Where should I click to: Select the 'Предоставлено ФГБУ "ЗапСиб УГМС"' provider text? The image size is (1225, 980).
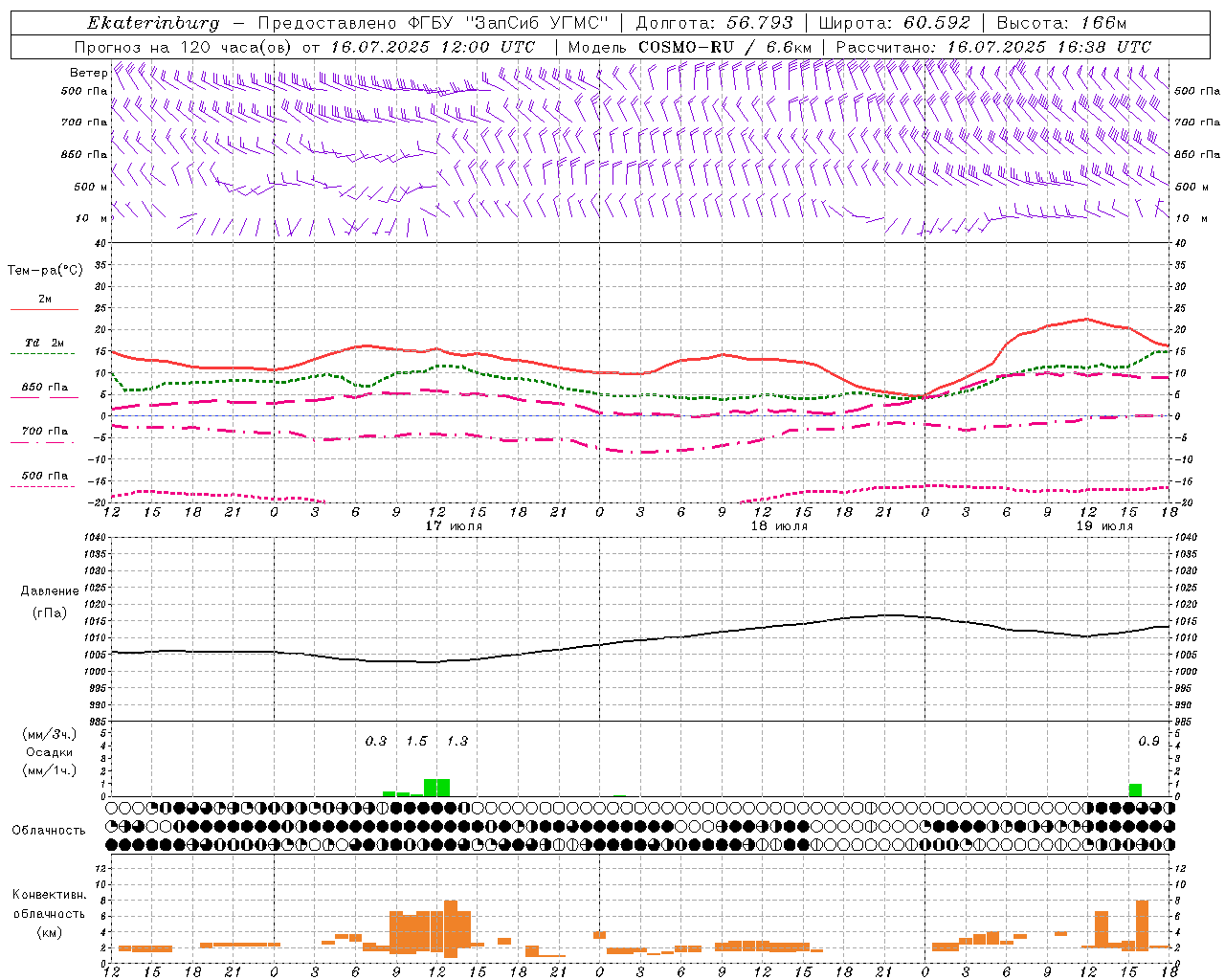coord(434,23)
